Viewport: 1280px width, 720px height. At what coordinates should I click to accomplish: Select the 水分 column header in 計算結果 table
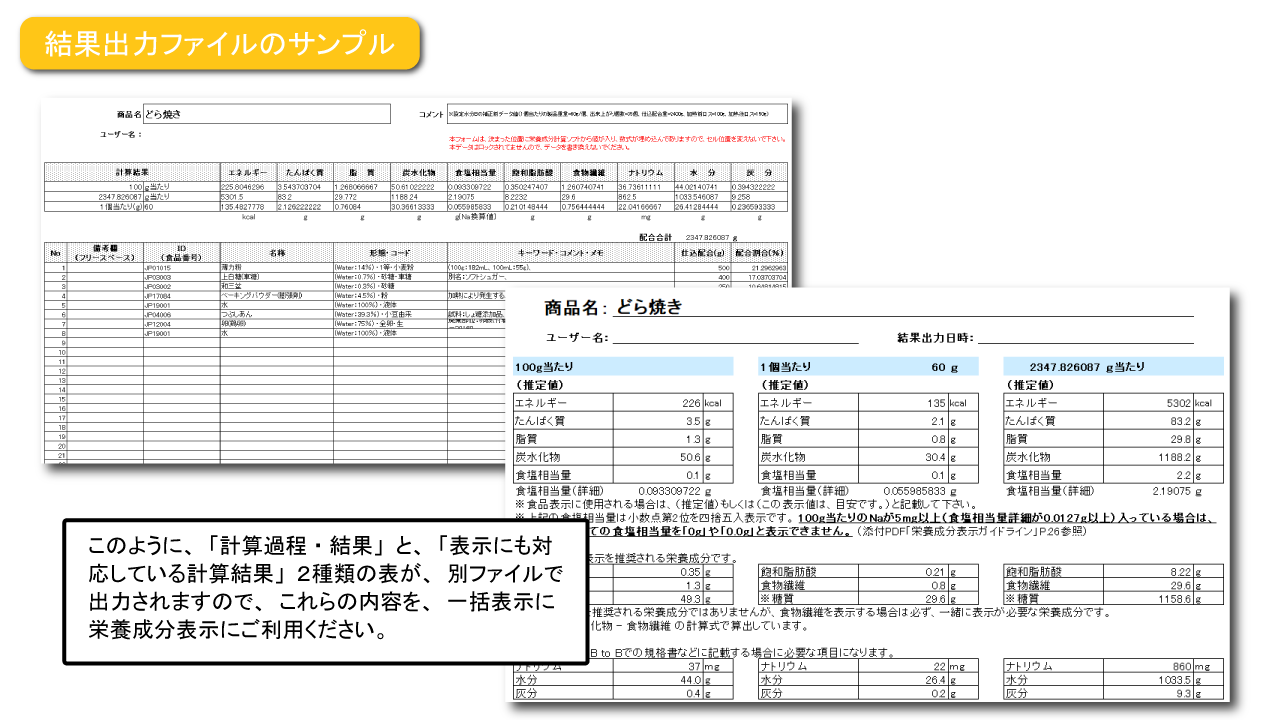[702, 172]
